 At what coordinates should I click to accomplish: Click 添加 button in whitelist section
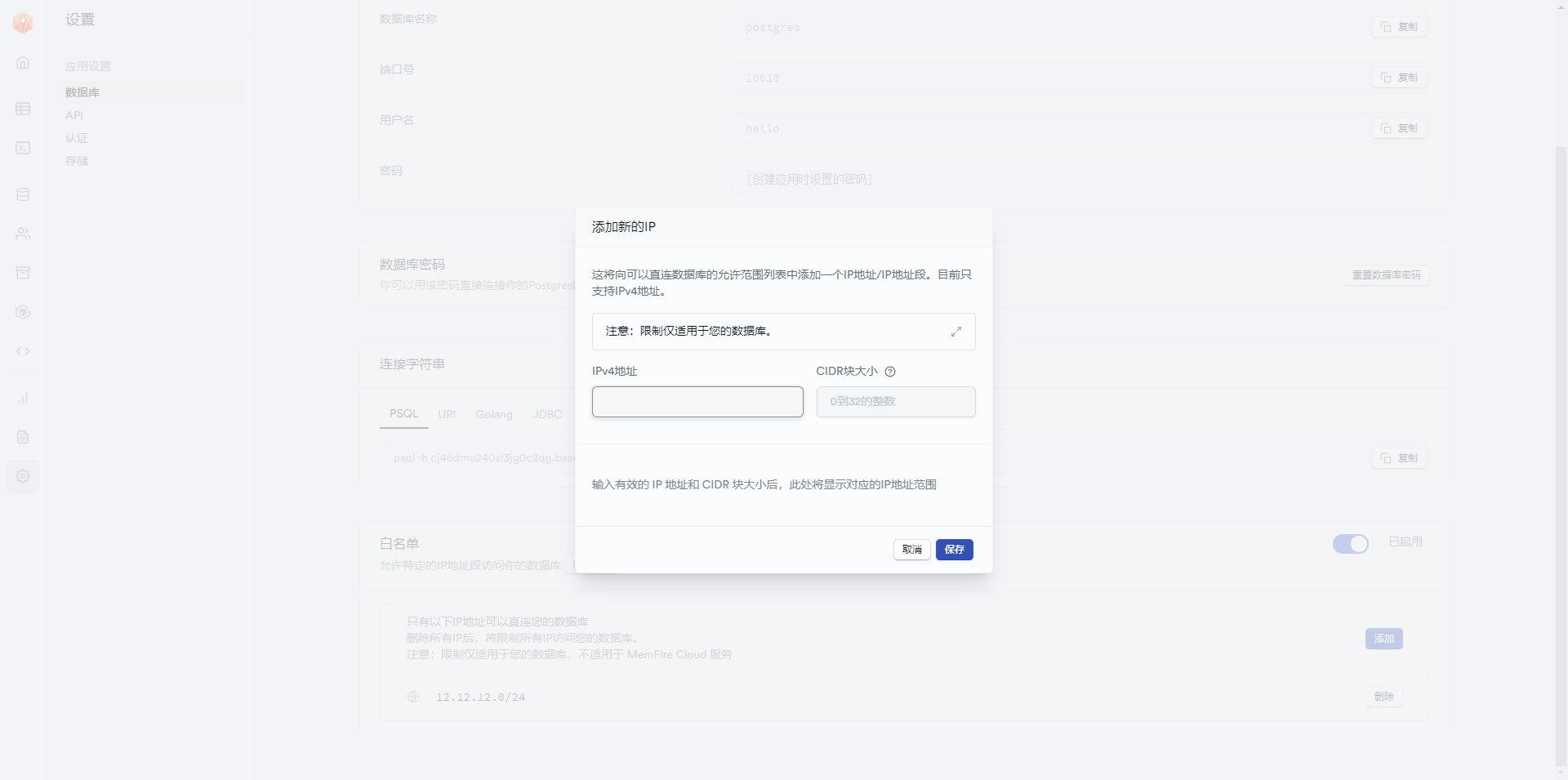coord(1384,639)
